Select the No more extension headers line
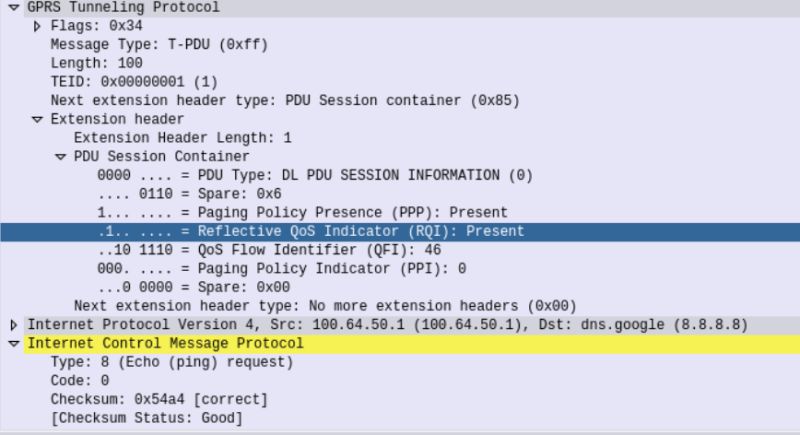 pos(325,306)
